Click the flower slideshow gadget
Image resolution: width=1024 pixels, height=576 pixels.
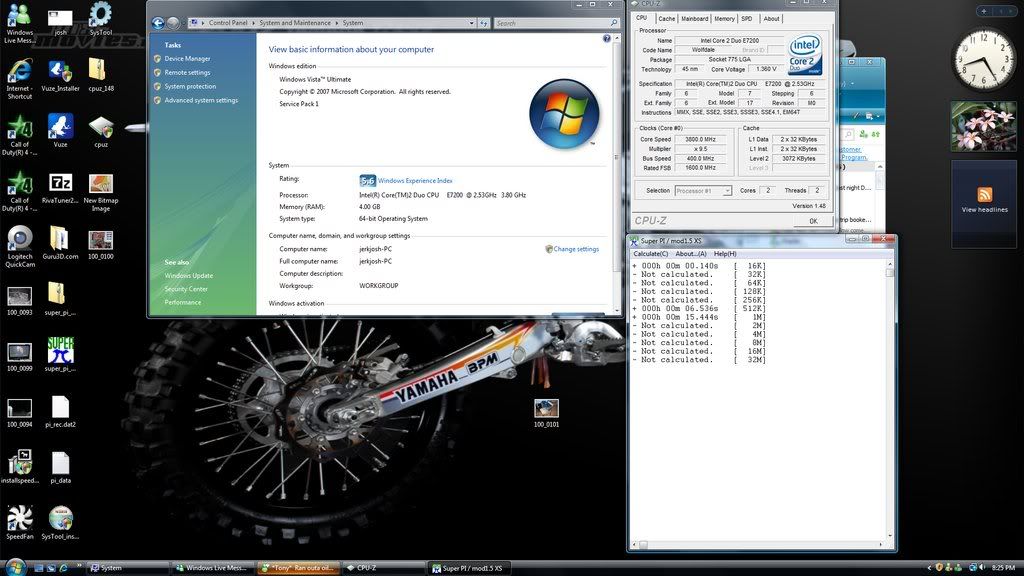(984, 126)
